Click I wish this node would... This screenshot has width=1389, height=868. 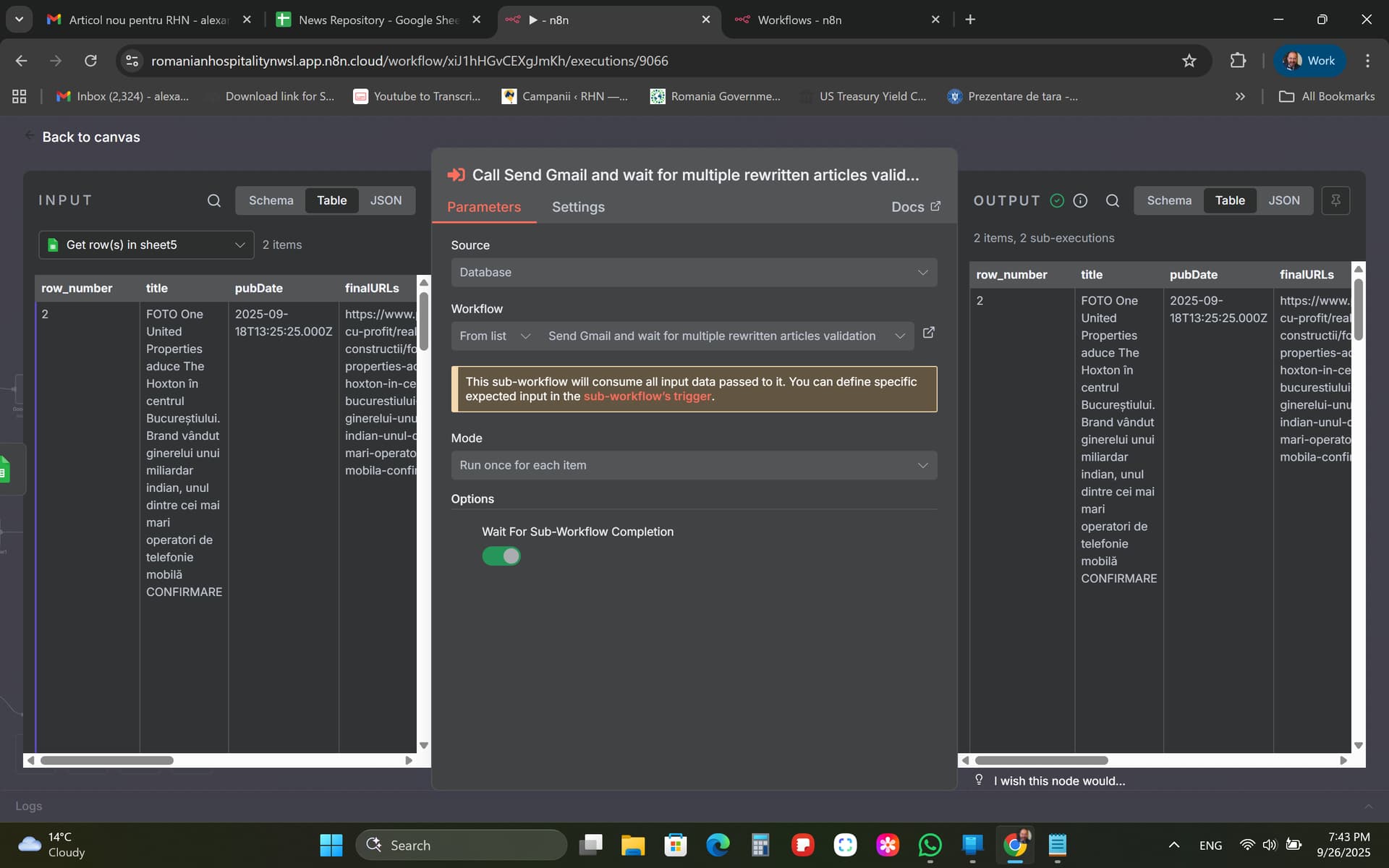pos(1058,780)
